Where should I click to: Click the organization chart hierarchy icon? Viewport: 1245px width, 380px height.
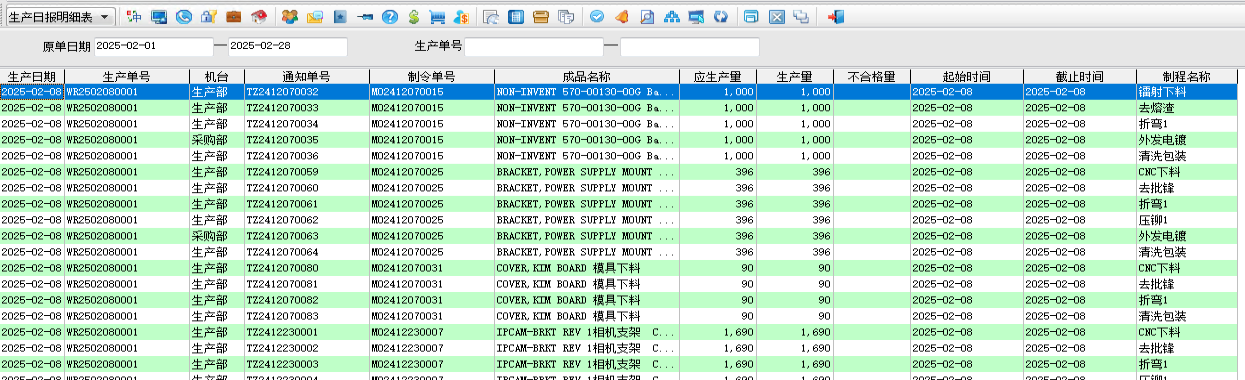coord(672,17)
